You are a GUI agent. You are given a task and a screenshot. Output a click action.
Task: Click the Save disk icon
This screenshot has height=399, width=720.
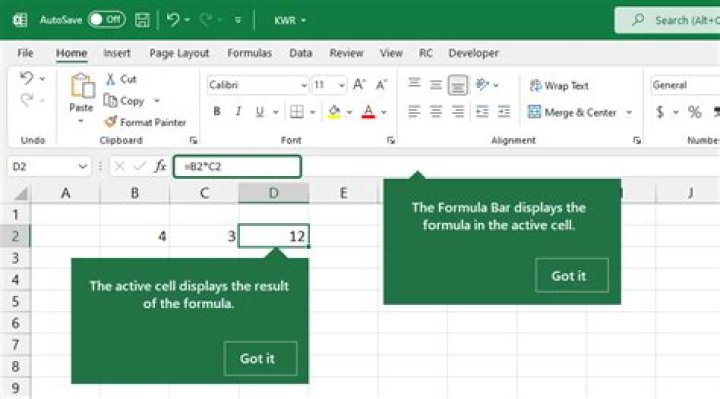pyautogui.click(x=142, y=20)
